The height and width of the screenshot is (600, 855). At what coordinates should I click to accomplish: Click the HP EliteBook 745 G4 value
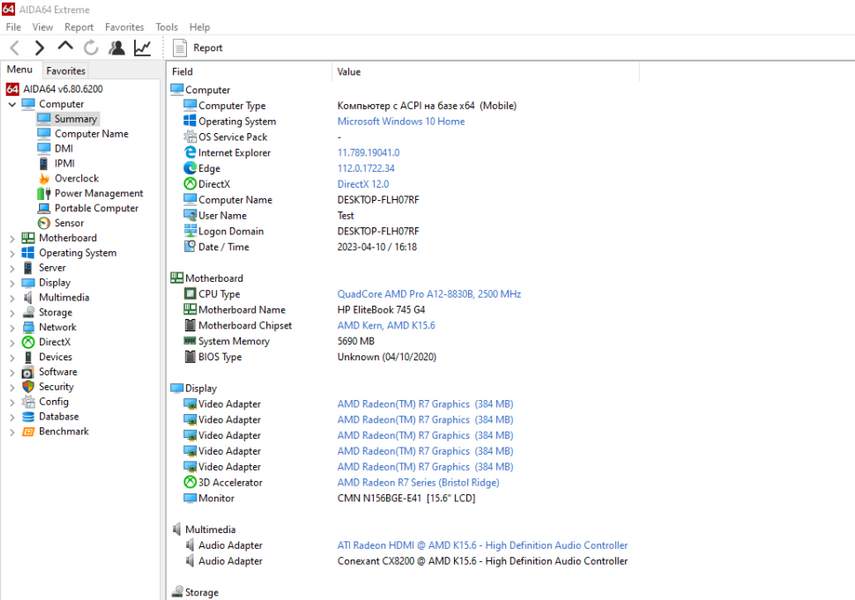(x=381, y=310)
